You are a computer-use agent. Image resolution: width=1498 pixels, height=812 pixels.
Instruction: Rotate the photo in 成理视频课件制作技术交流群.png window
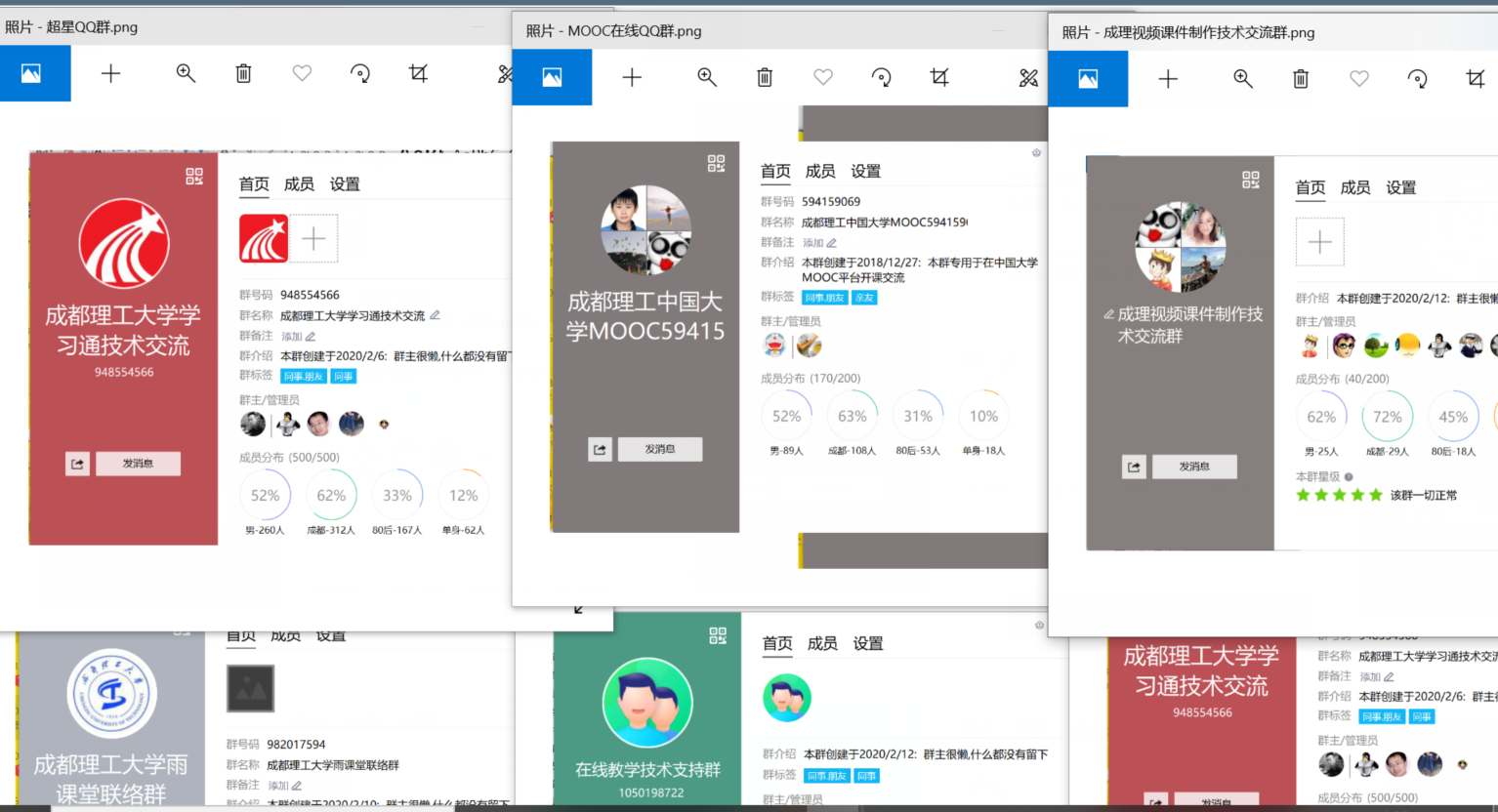pyautogui.click(x=1417, y=79)
